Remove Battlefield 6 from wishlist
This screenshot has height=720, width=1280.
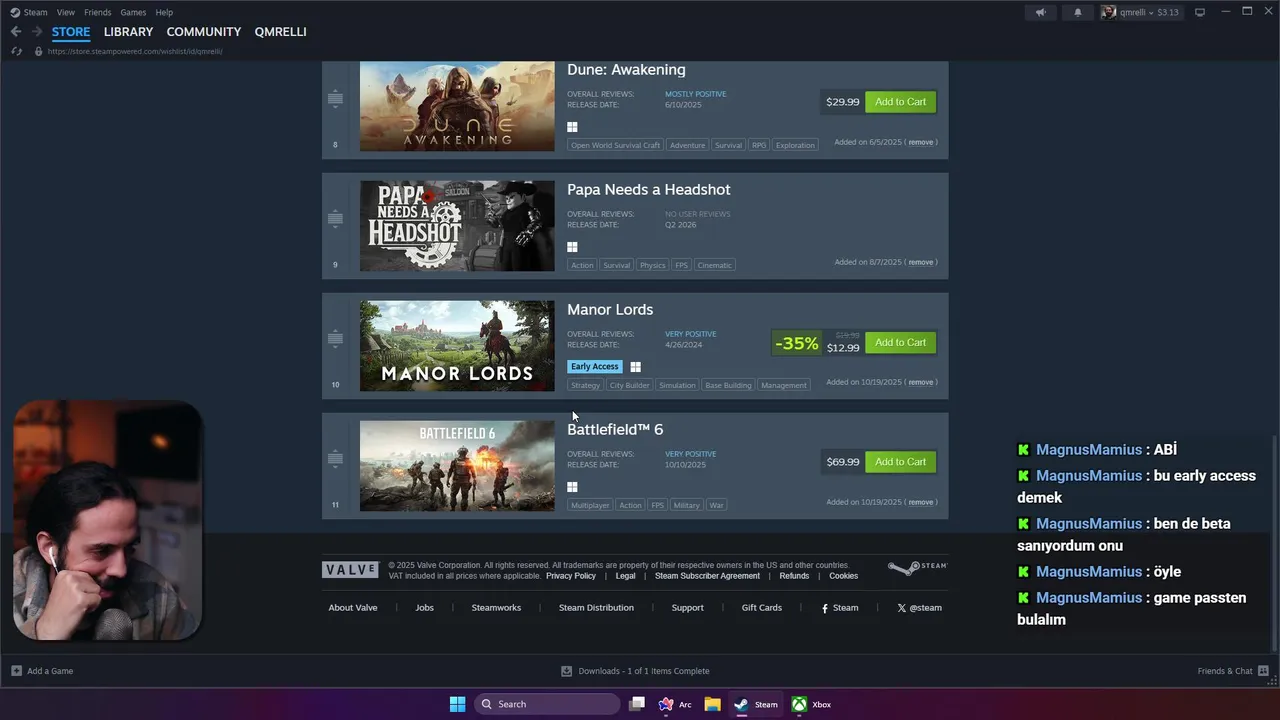(920, 502)
